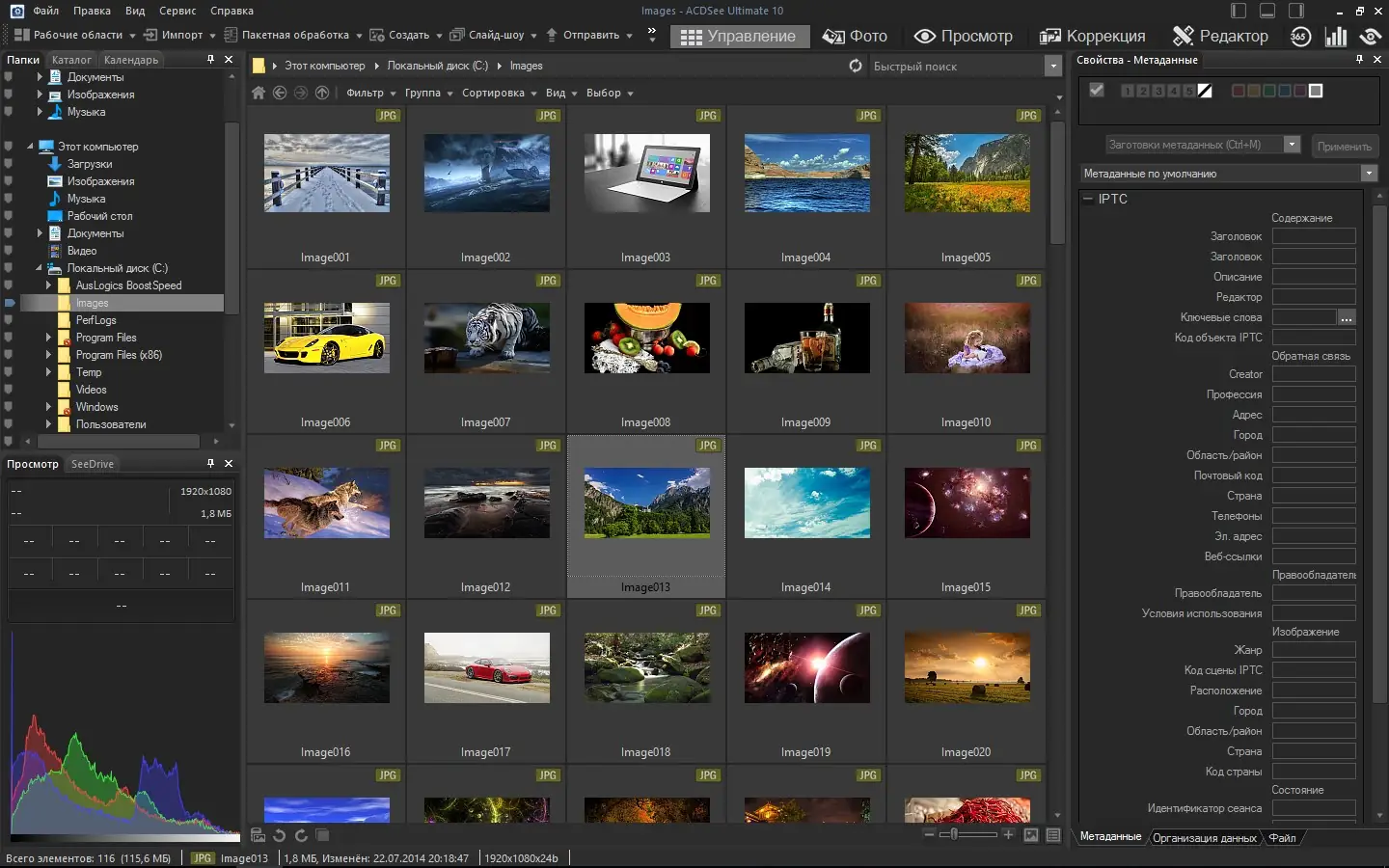Go up one folder level with up arrow icon
Screen dimensions: 1389x868
322,93
